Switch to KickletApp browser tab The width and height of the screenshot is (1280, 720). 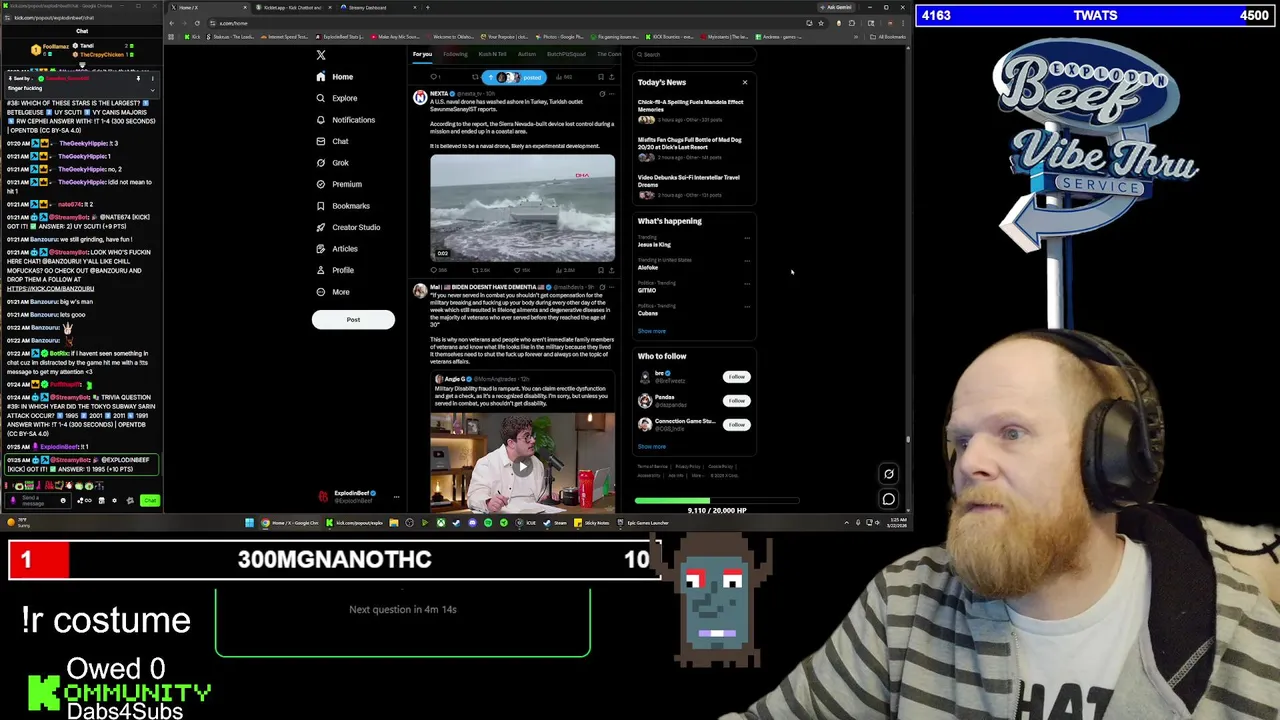[293, 8]
